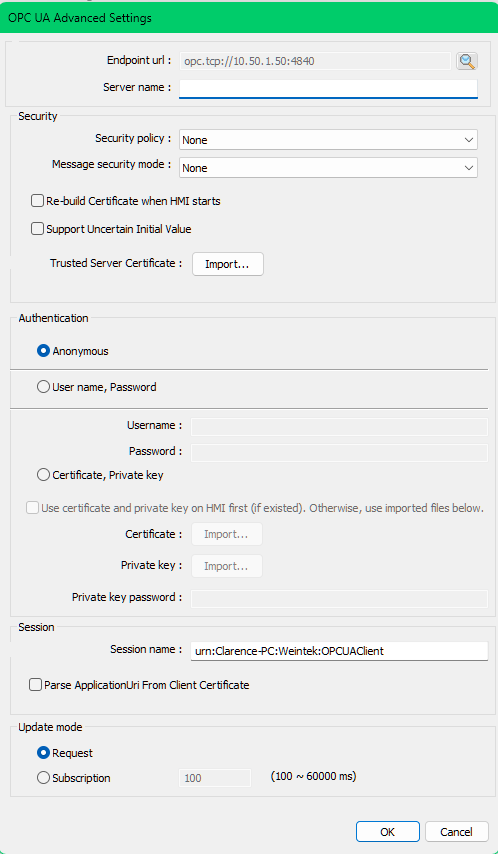Click the Subscription interval value box
498x854 pixels.
tap(215, 778)
